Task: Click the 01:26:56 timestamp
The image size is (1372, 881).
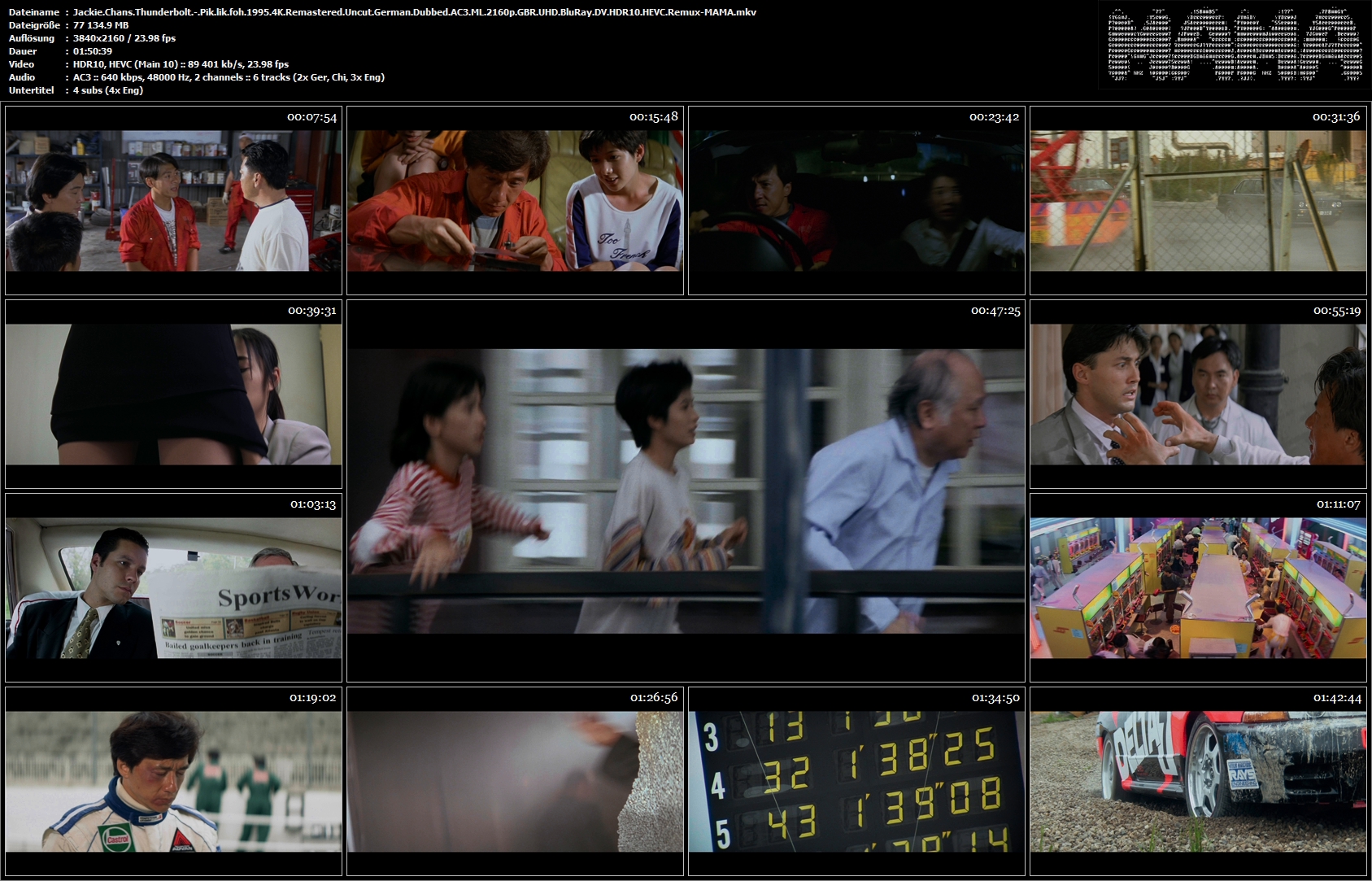Action: pyautogui.click(x=654, y=698)
